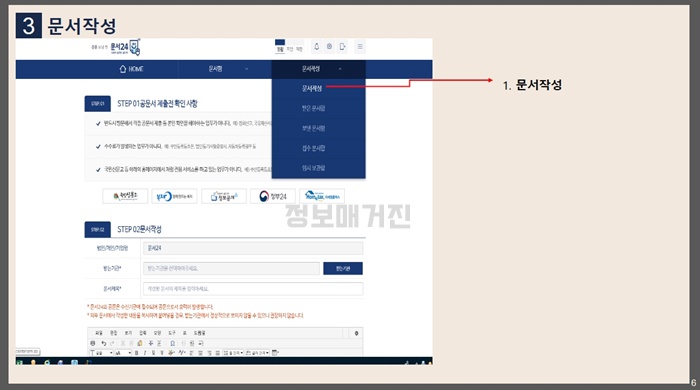This screenshot has width=700, height=390.
Task: Click the editor print icon
Action: [93, 343]
